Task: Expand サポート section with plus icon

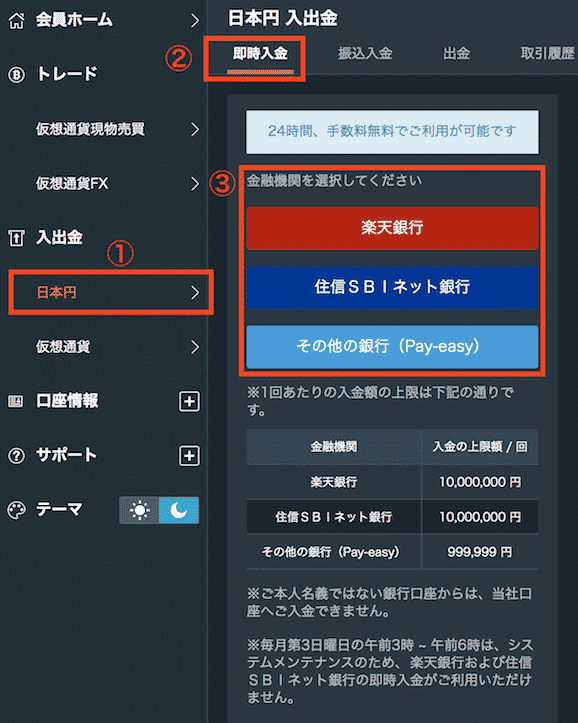Action: click(189, 456)
